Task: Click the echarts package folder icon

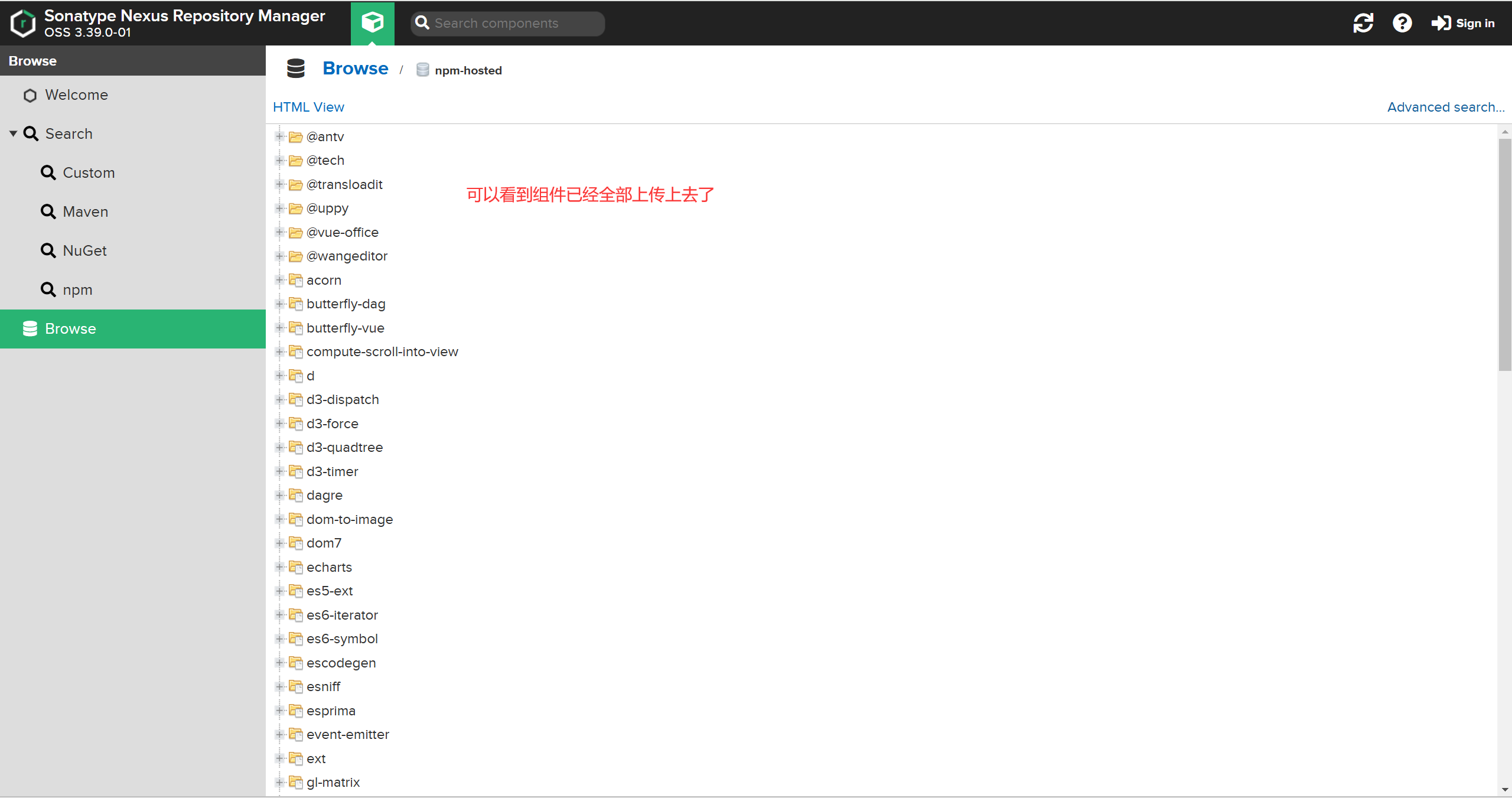Action: tap(296, 567)
